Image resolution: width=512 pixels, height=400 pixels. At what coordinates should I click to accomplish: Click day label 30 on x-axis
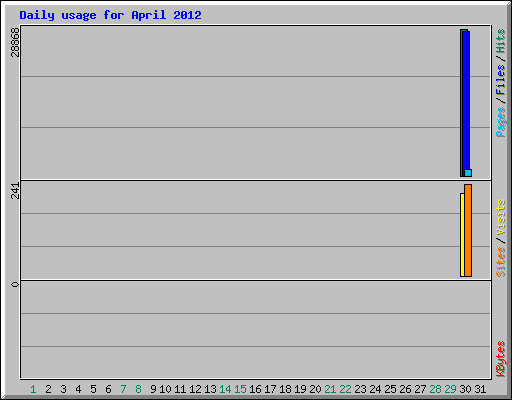(x=465, y=389)
